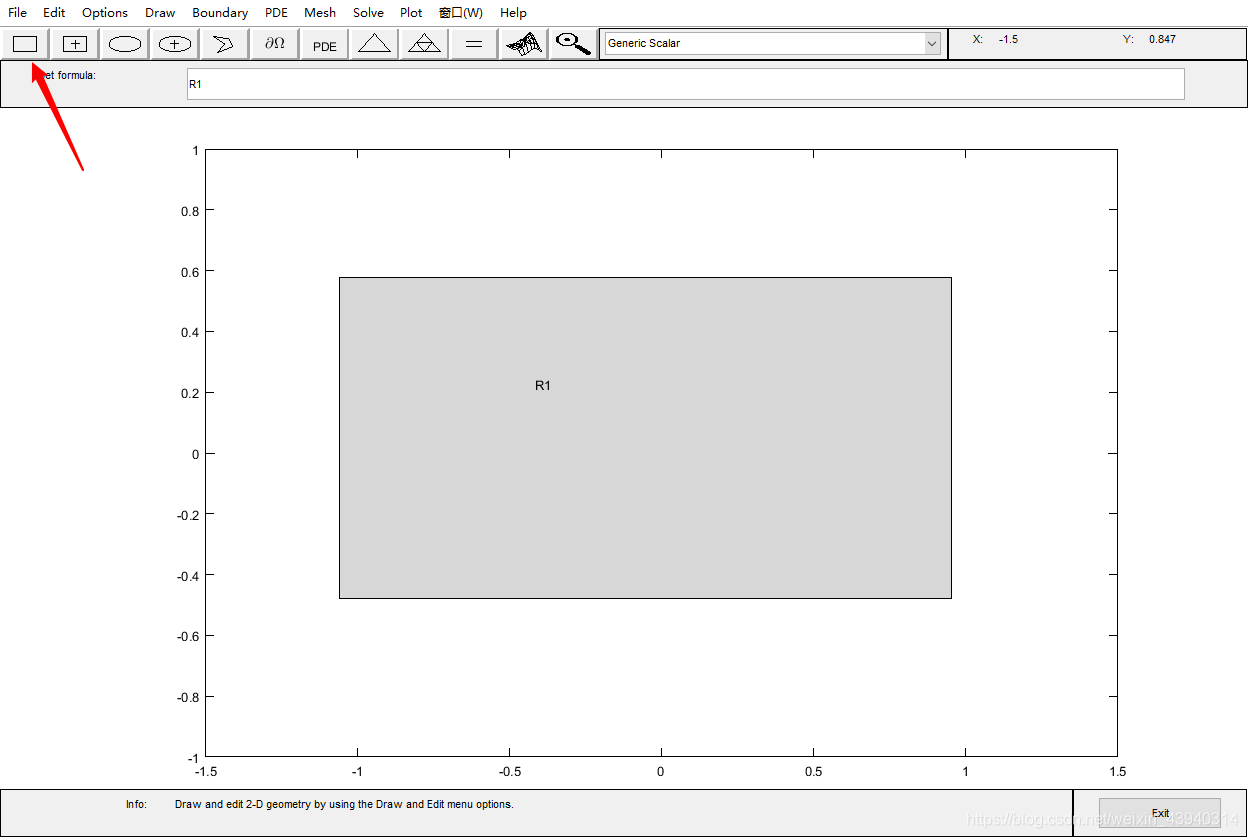Initialize triangular mesh button
This screenshot has width=1248, height=838.
(375, 43)
